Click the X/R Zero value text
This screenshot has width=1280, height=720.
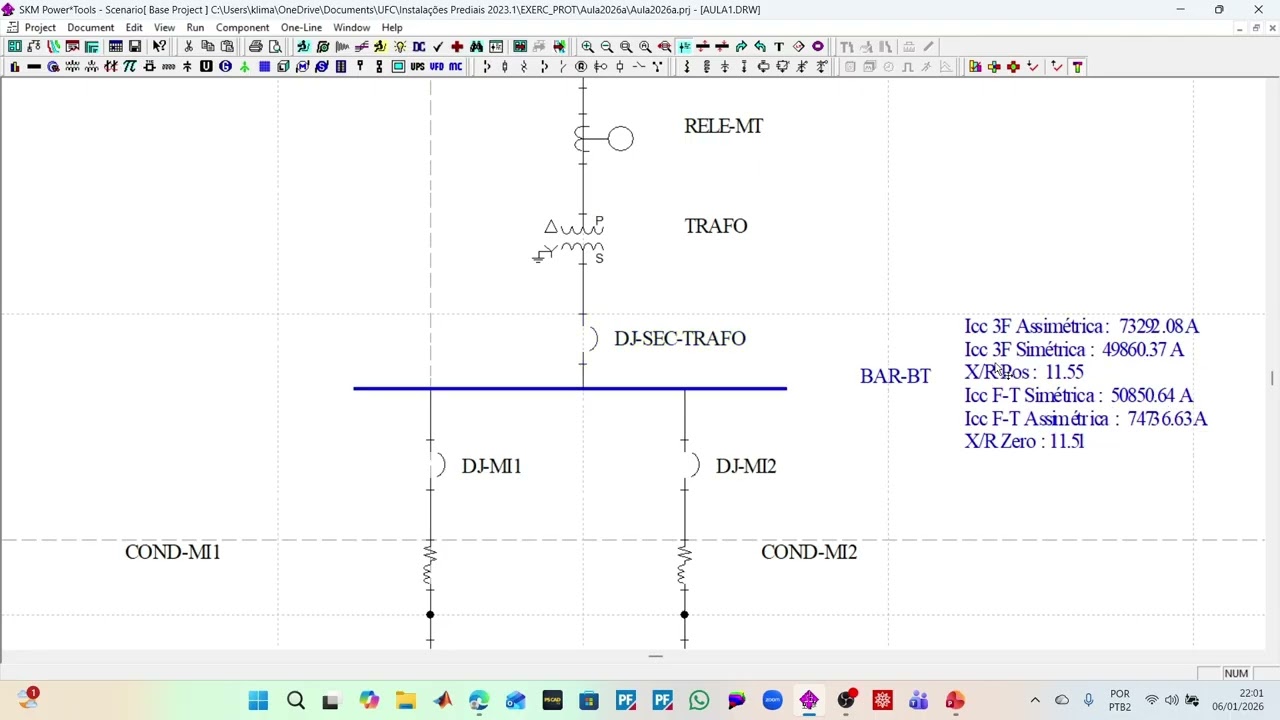coord(1024,441)
